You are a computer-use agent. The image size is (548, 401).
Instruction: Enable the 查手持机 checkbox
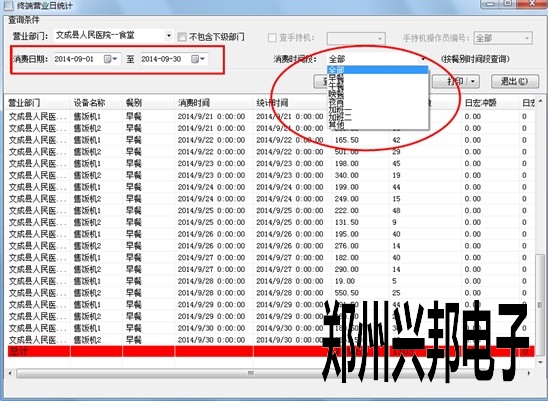(272, 37)
